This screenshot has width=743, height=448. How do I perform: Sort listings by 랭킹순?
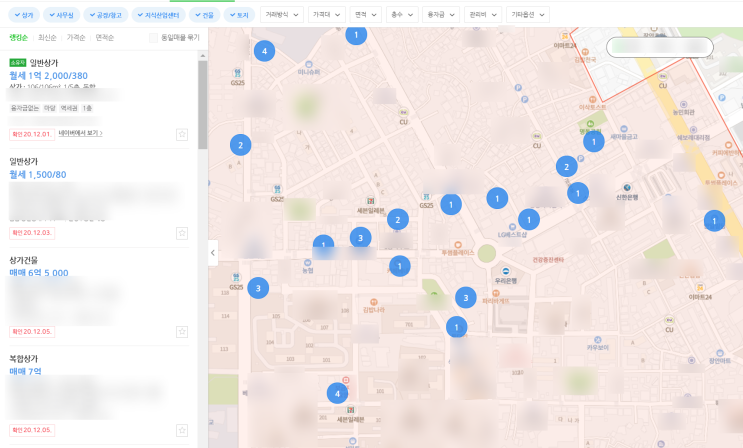18,37
